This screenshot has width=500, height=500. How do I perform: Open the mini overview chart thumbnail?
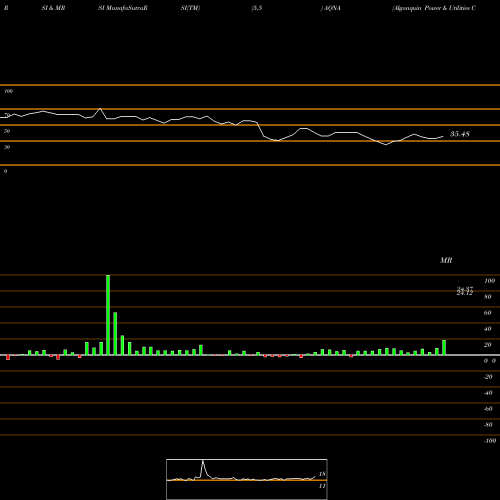[x=247, y=479]
